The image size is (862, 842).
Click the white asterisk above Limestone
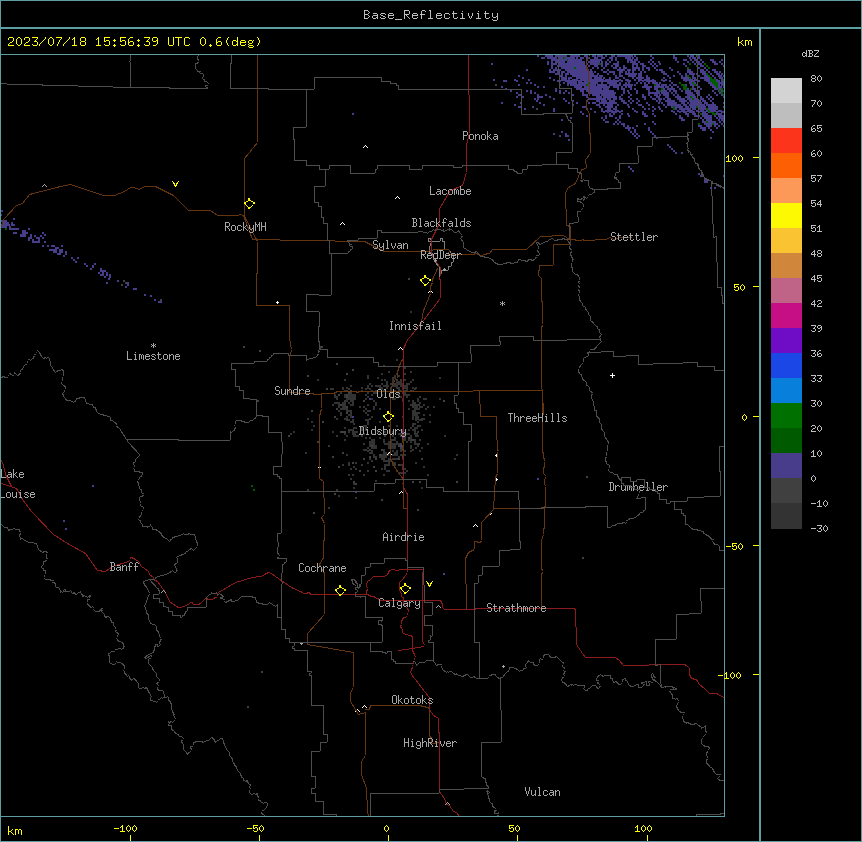point(153,346)
